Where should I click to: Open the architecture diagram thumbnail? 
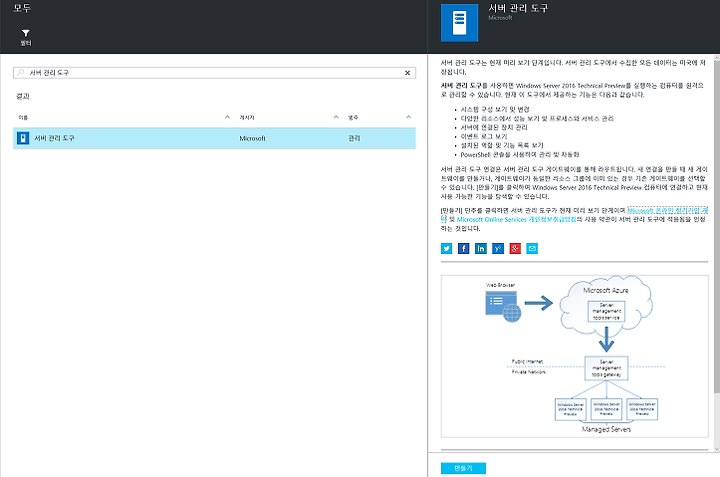(x=574, y=356)
